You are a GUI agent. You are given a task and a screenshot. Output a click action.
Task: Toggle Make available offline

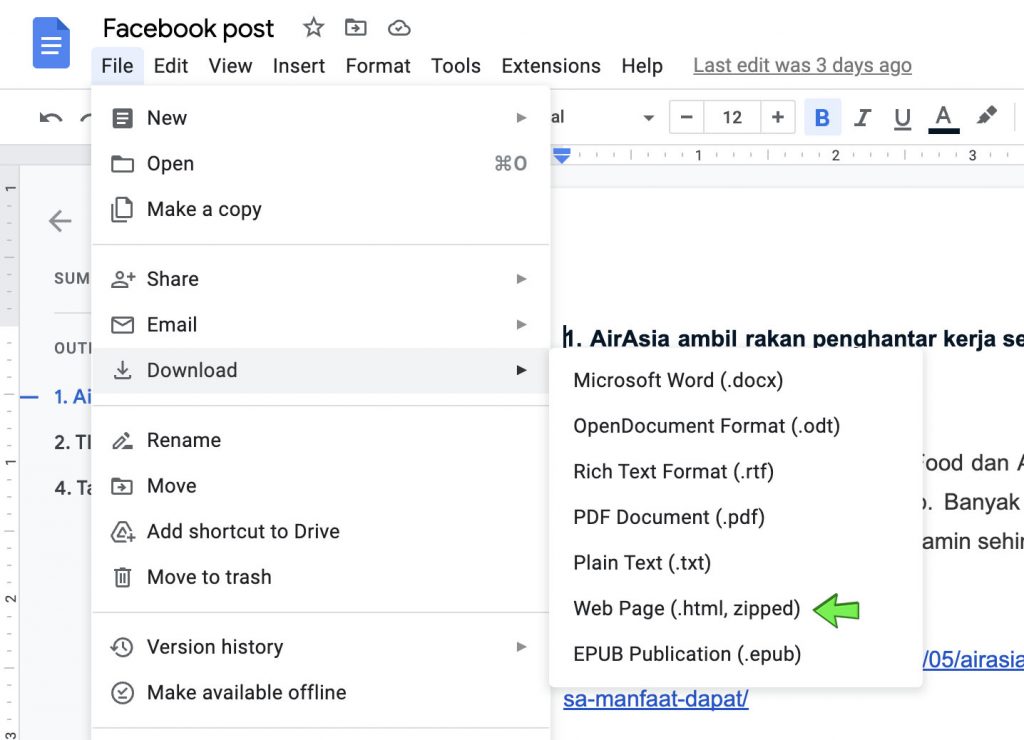pos(320,692)
